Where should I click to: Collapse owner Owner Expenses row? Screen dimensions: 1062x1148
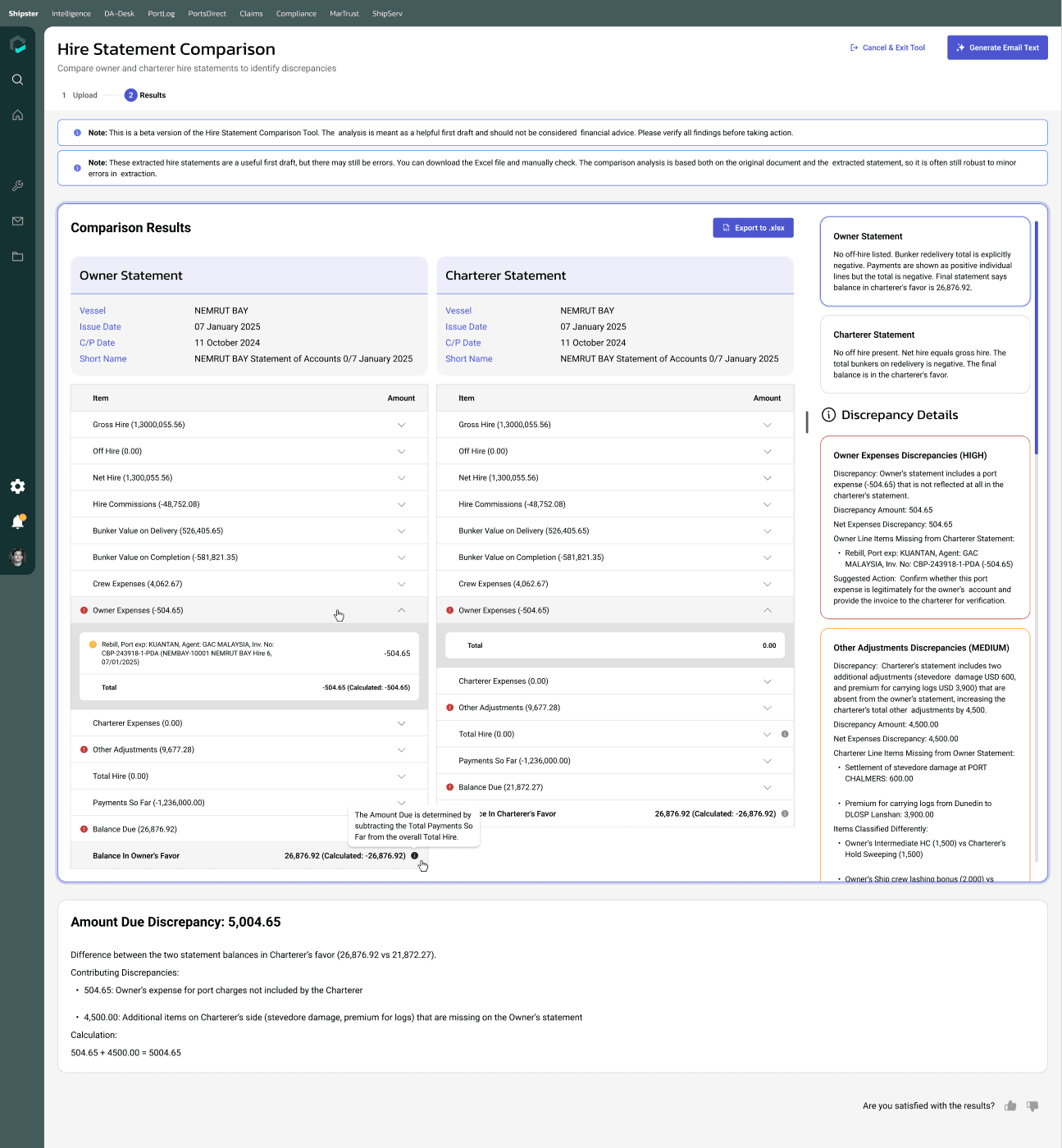pyautogui.click(x=401, y=610)
